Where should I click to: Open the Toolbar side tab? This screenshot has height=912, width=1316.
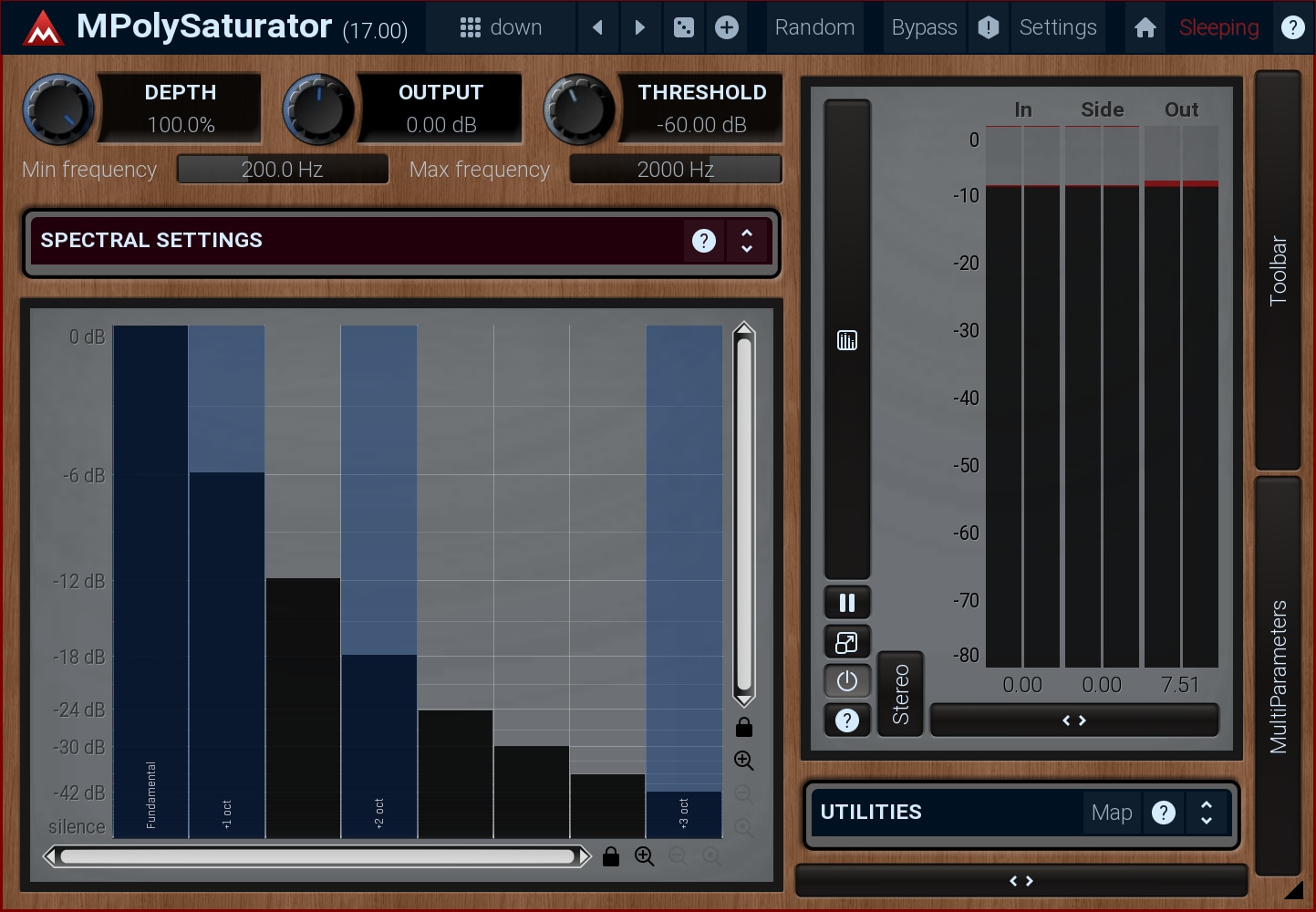click(x=1278, y=270)
